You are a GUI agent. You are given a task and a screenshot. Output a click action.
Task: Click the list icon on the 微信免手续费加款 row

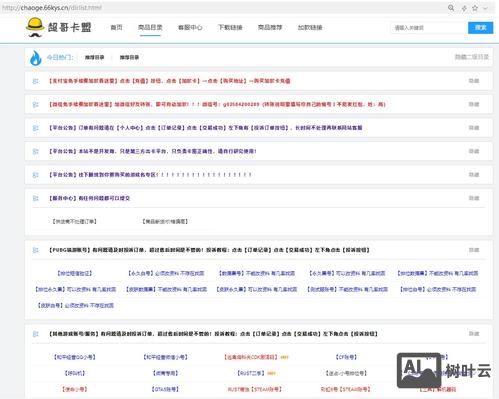pos(35,105)
